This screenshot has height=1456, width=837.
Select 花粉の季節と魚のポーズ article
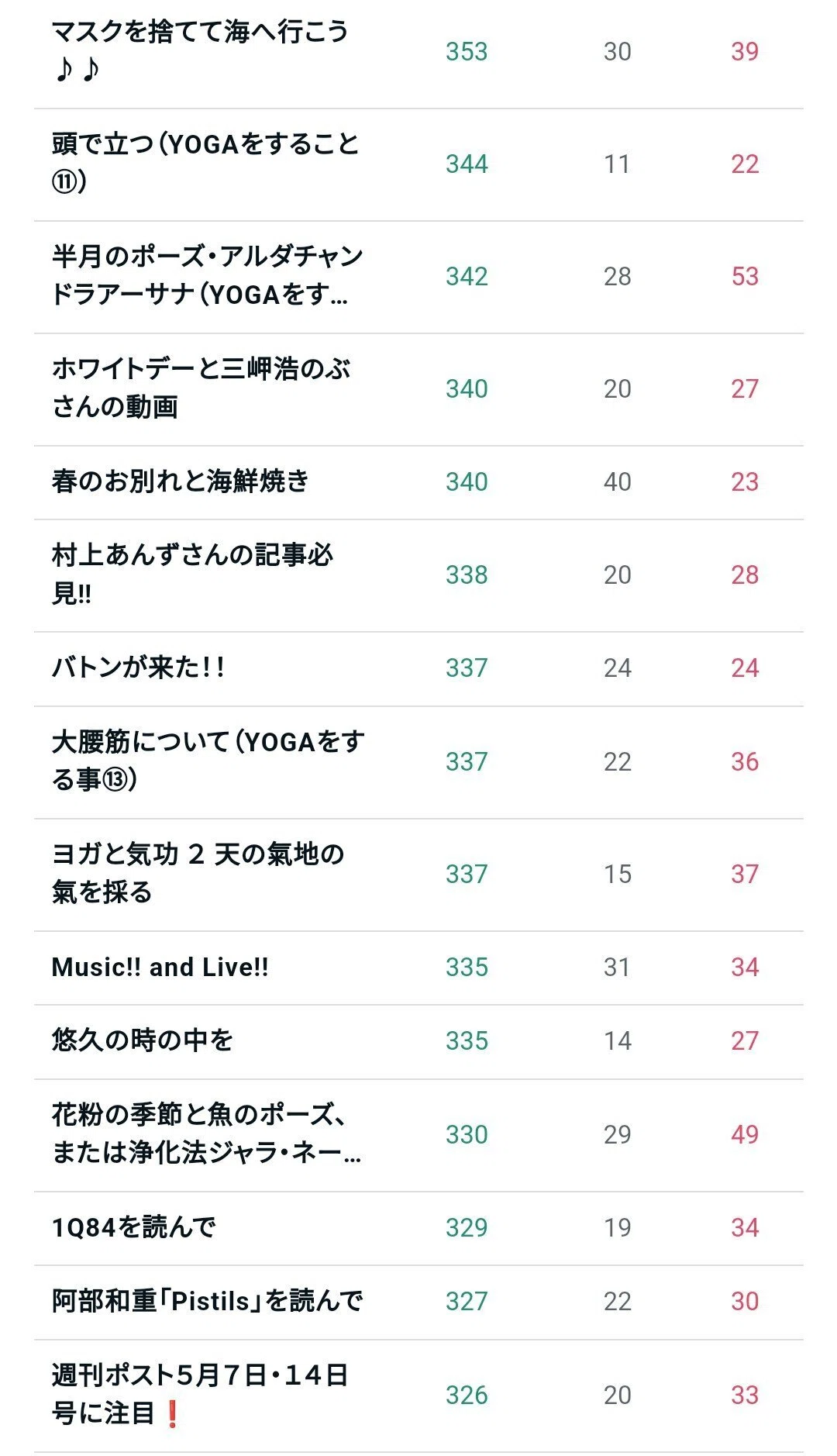click(206, 1134)
